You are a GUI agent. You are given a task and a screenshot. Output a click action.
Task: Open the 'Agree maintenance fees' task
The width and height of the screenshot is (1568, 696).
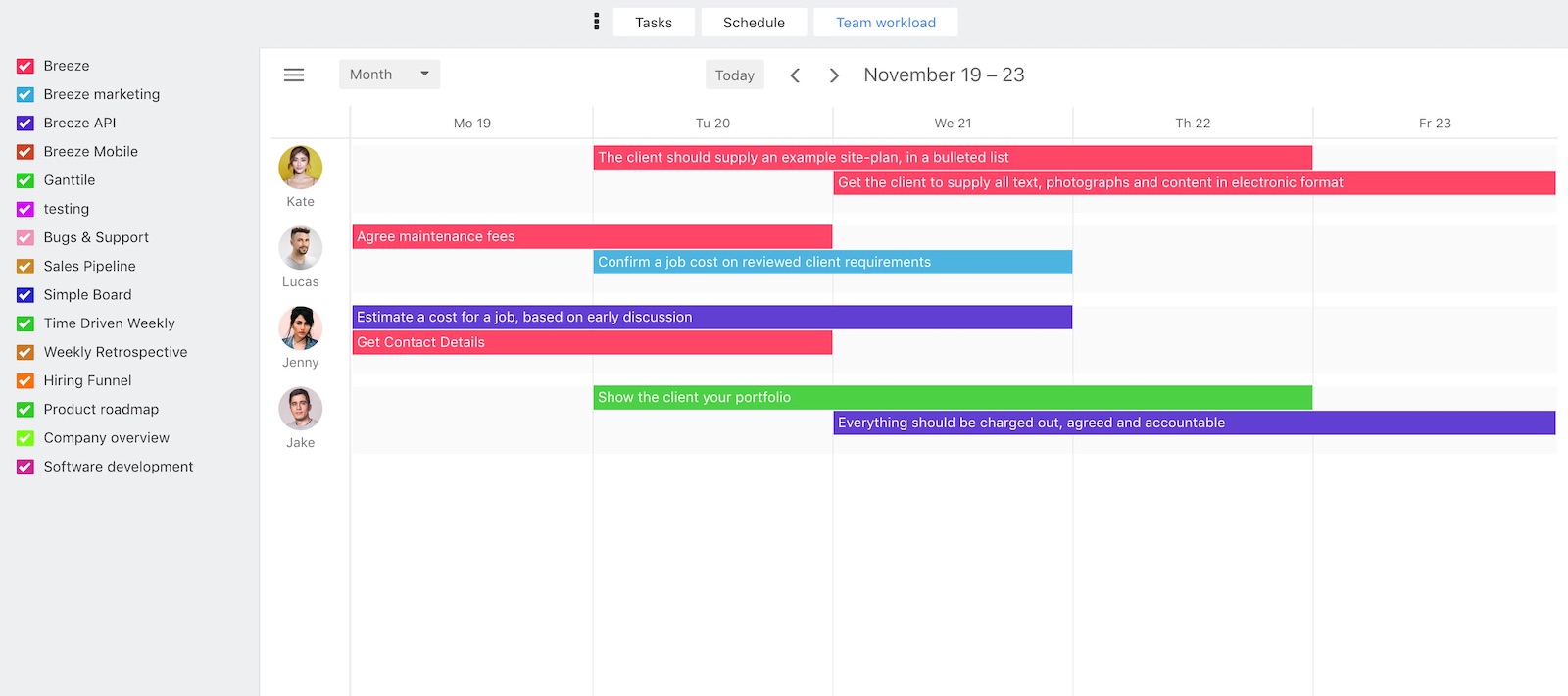coord(592,236)
